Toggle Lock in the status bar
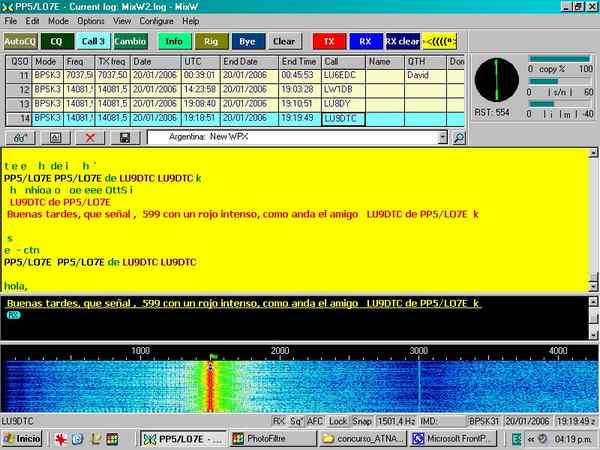The width and height of the screenshot is (600, 450). [338, 421]
